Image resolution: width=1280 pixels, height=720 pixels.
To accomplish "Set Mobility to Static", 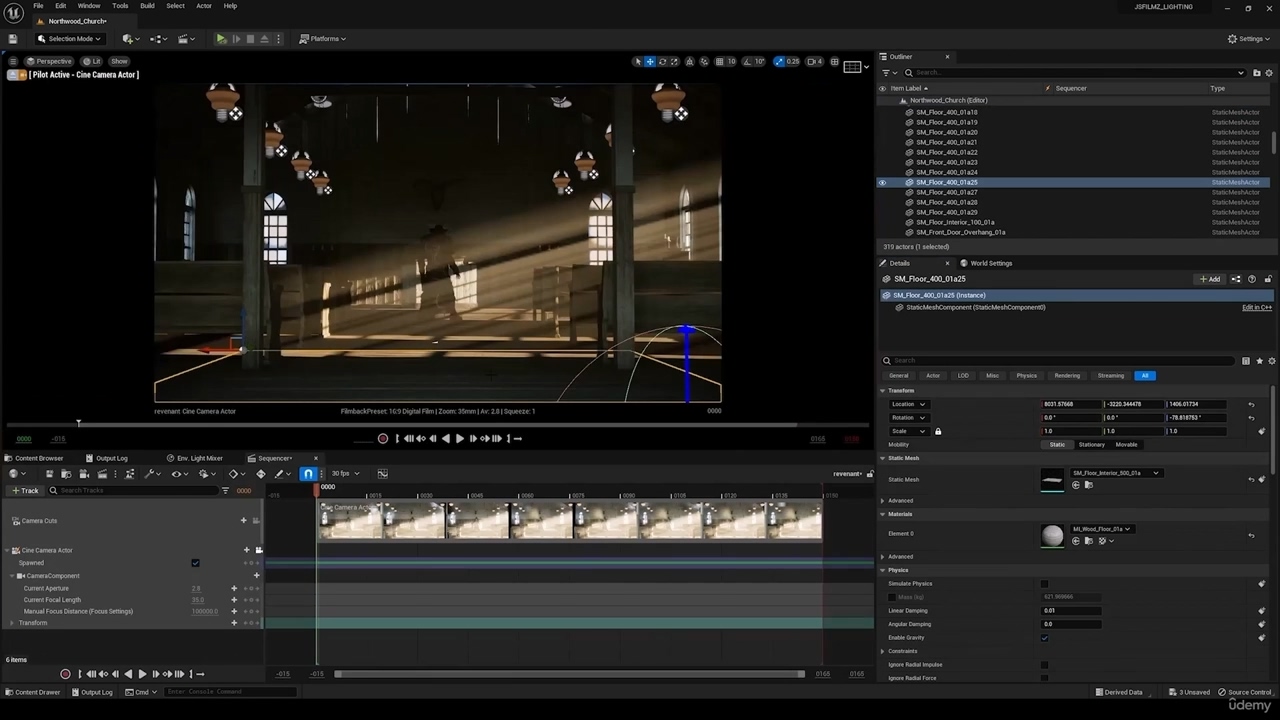I will [x=1057, y=445].
